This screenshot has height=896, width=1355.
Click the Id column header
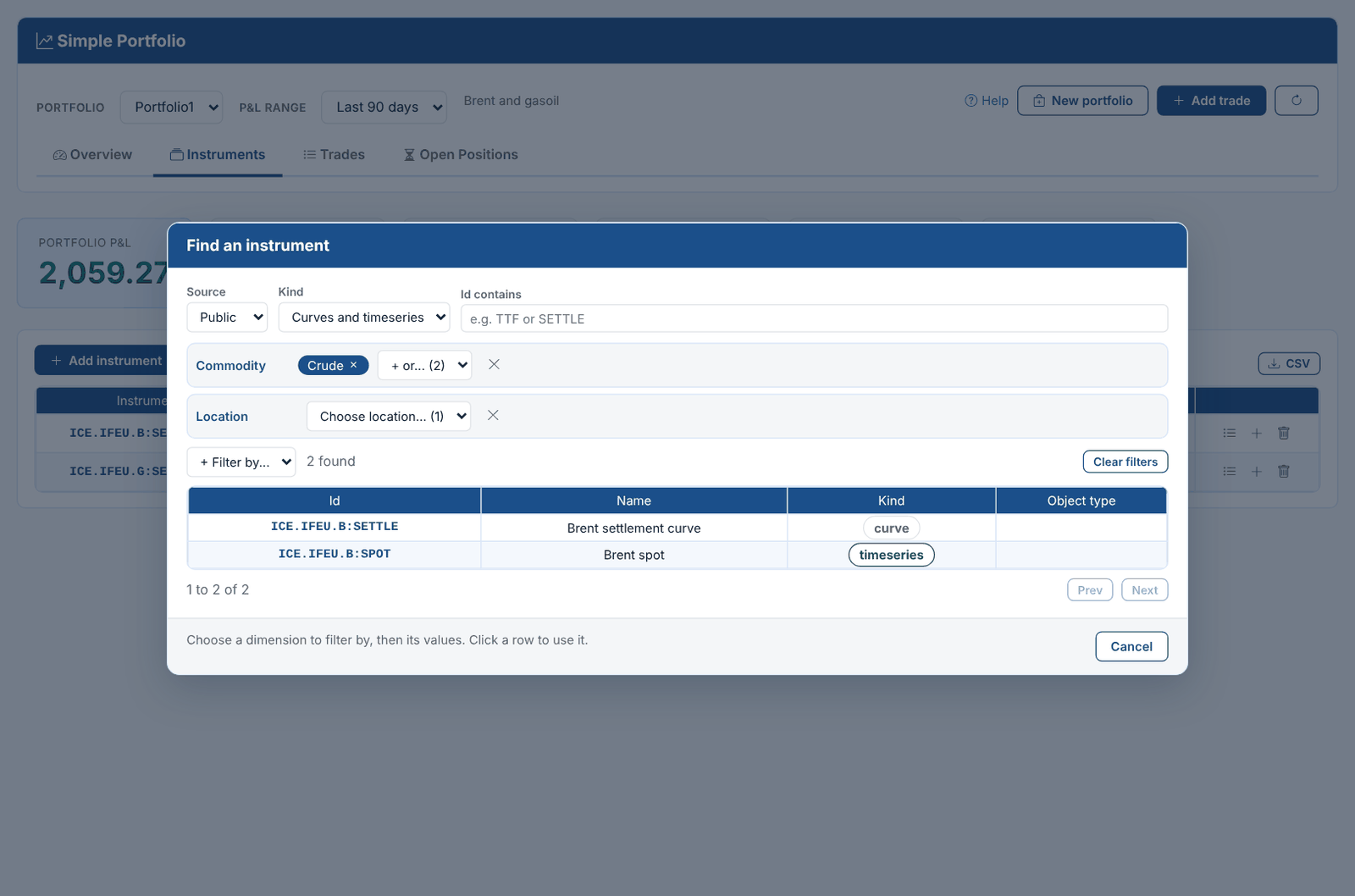tap(335, 501)
